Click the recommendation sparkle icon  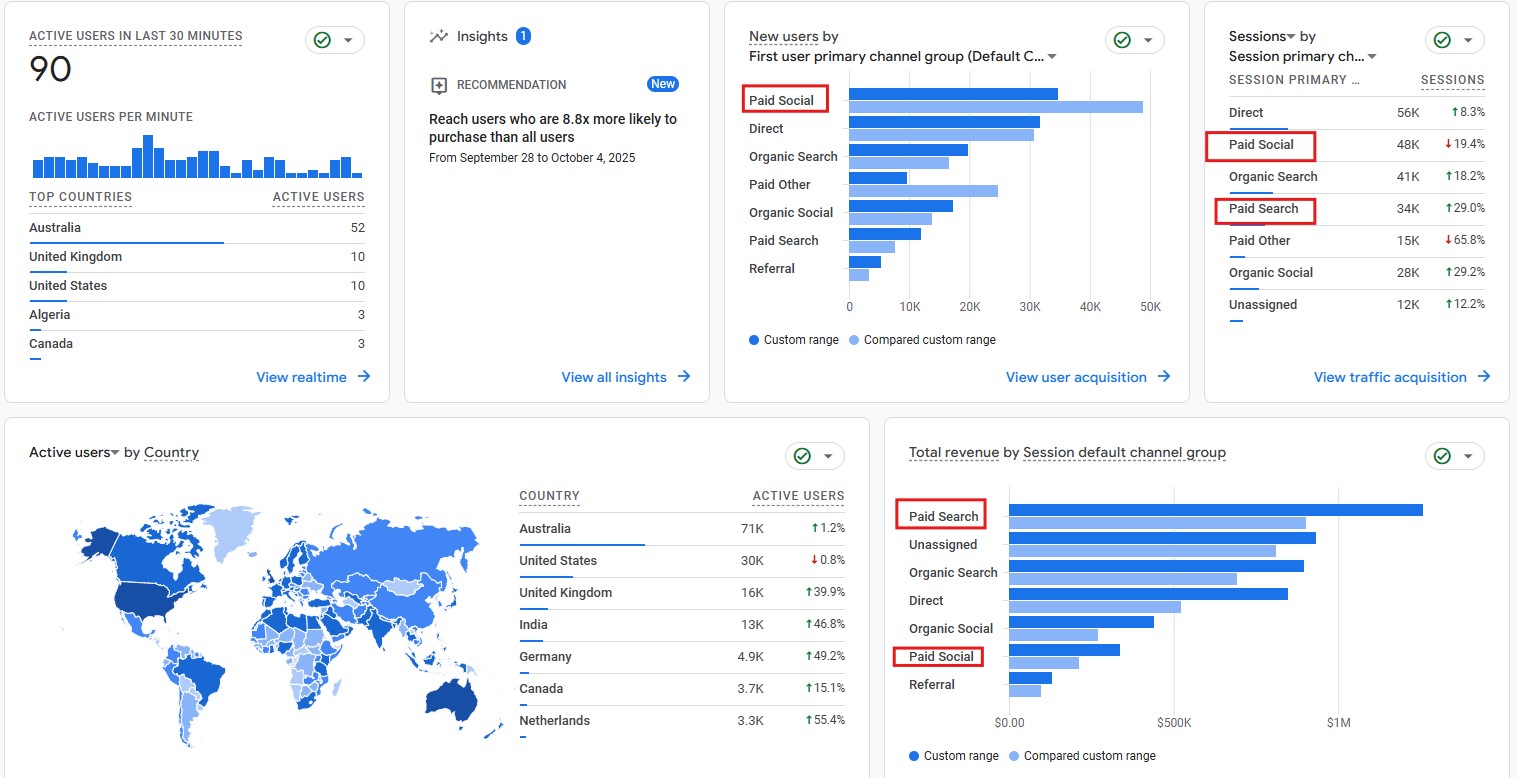tap(438, 85)
